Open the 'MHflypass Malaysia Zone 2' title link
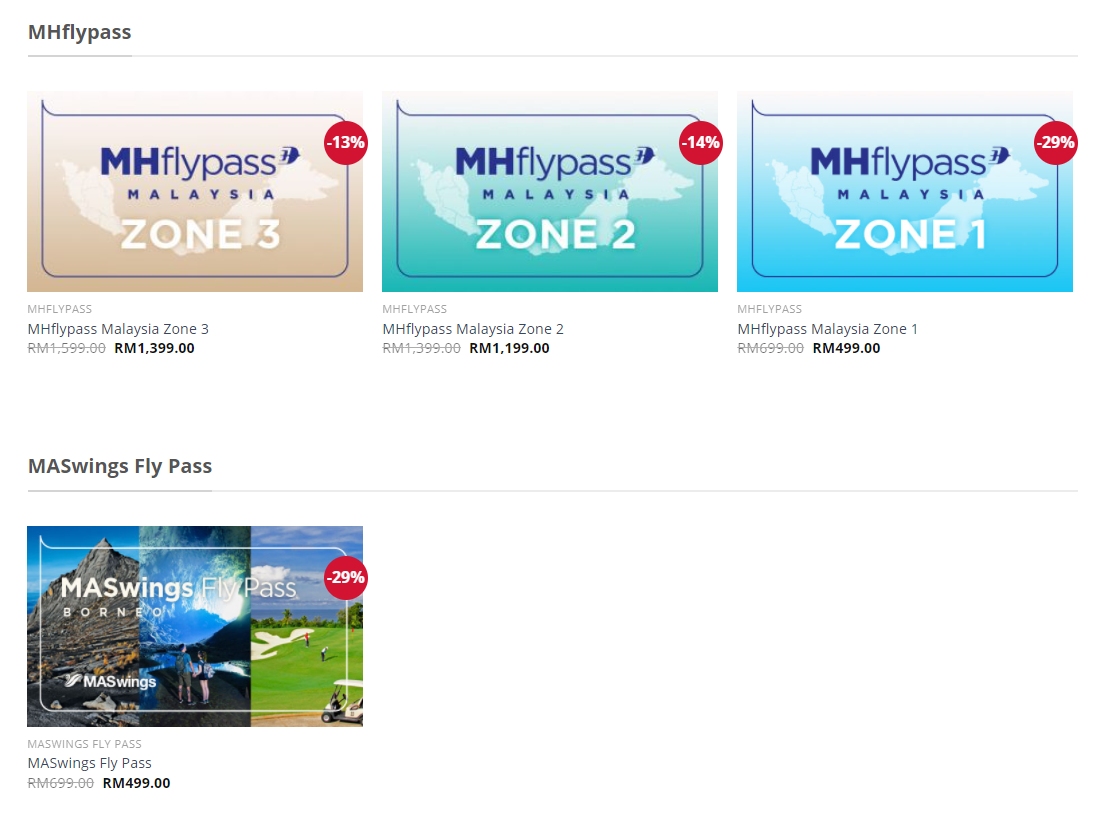 (x=473, y=329)
